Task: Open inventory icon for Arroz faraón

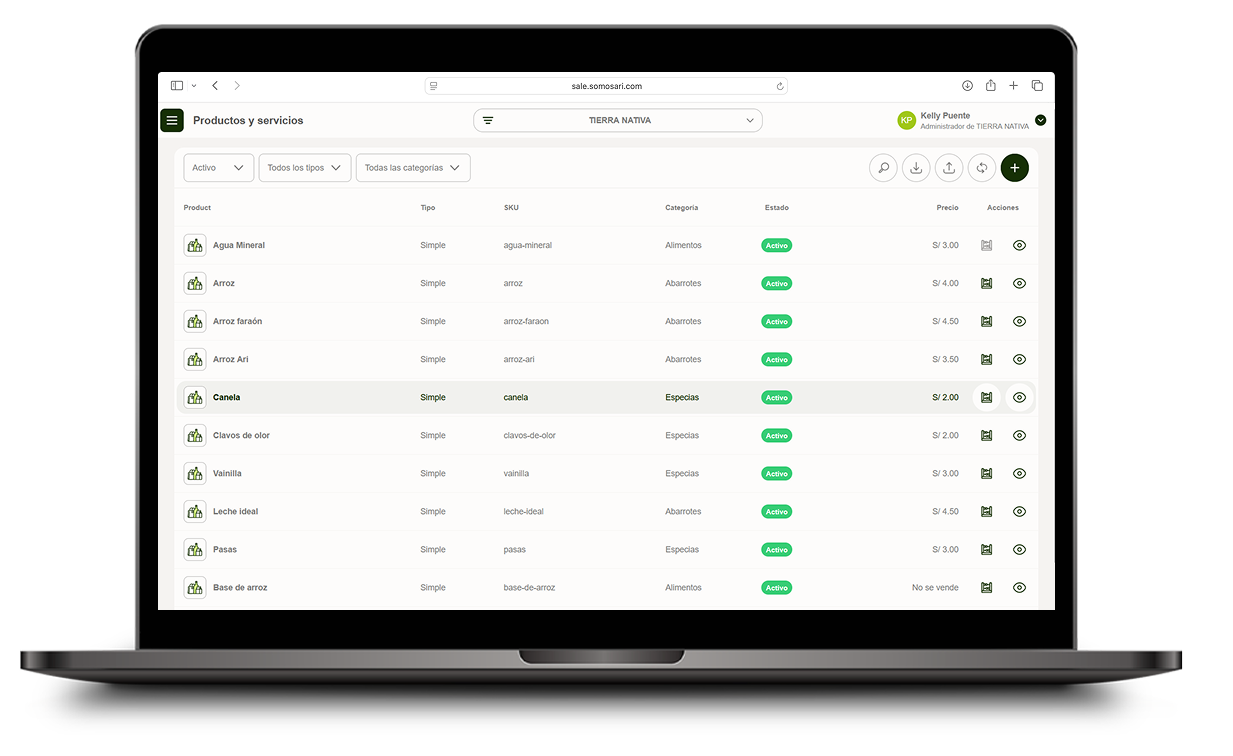Action: (x=987, y=321)
